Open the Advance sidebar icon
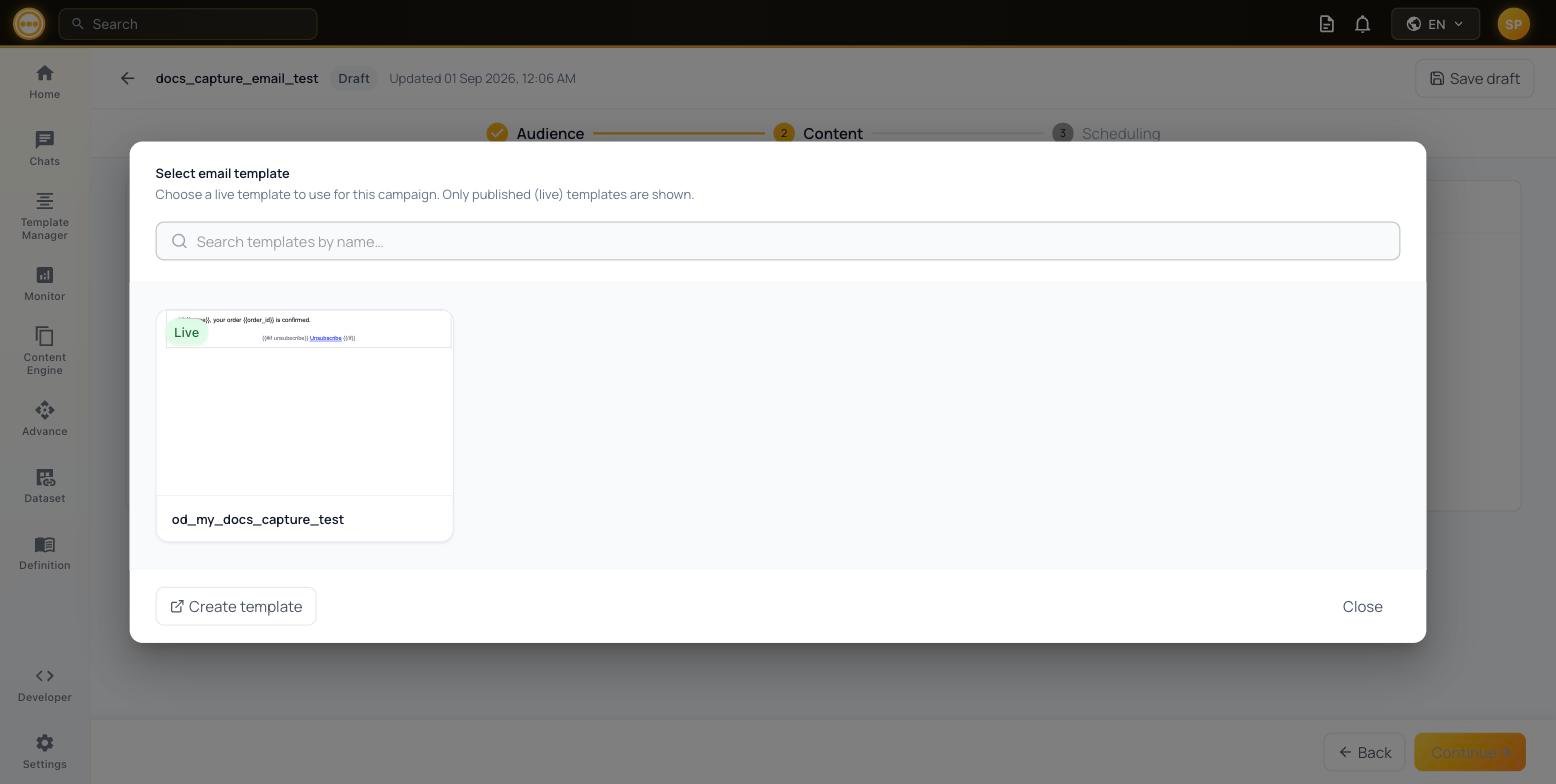 click(44, 419)
